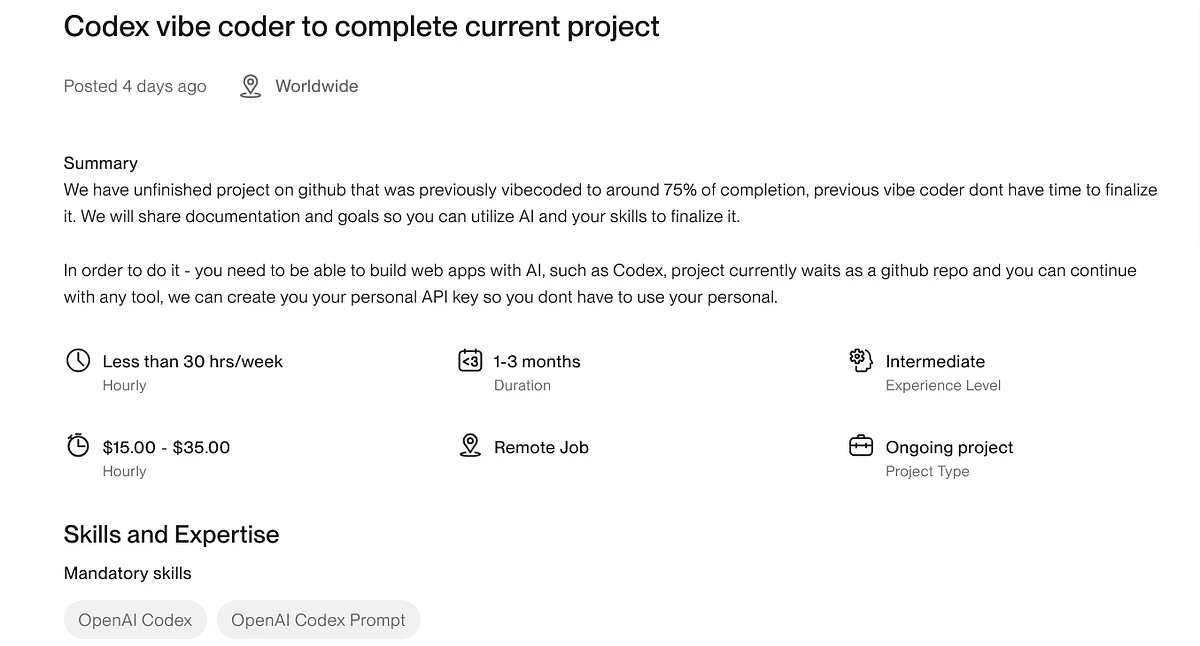This screenshot has width=1200, height=646.
Task: Click the location pin icon beside Worldwide
Action: click(250, 87)
